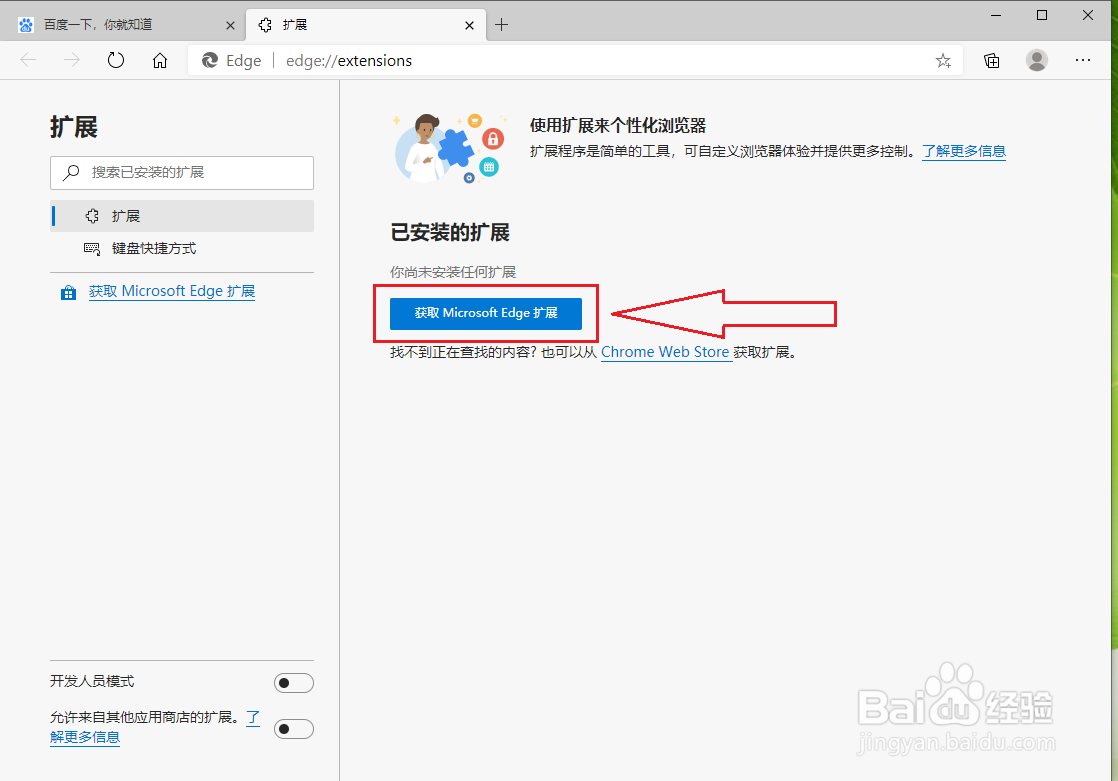Open the Collections icon
The image size is (1118, 781).
[x=992, y=61]
